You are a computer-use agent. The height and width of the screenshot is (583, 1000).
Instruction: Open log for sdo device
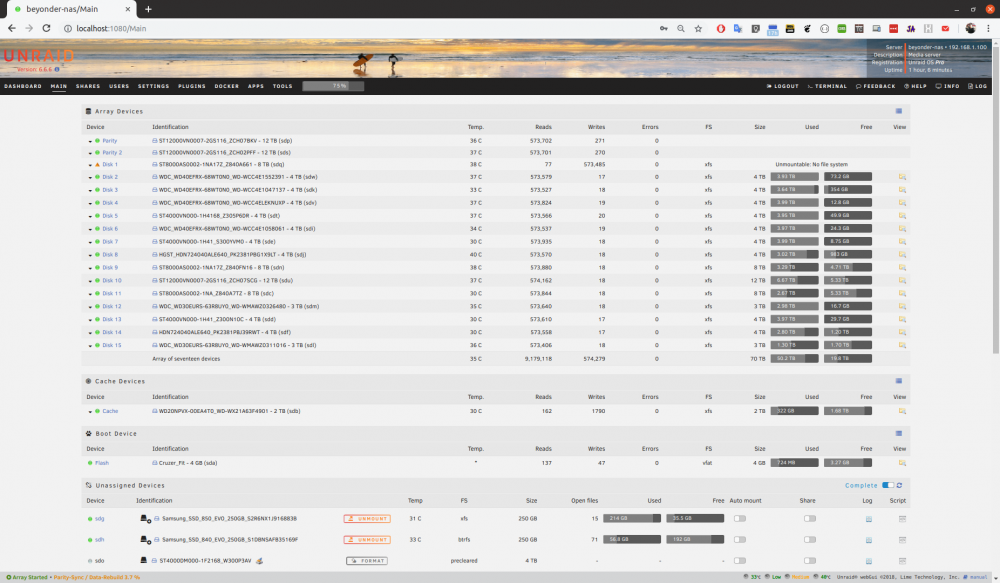[869, 561]
